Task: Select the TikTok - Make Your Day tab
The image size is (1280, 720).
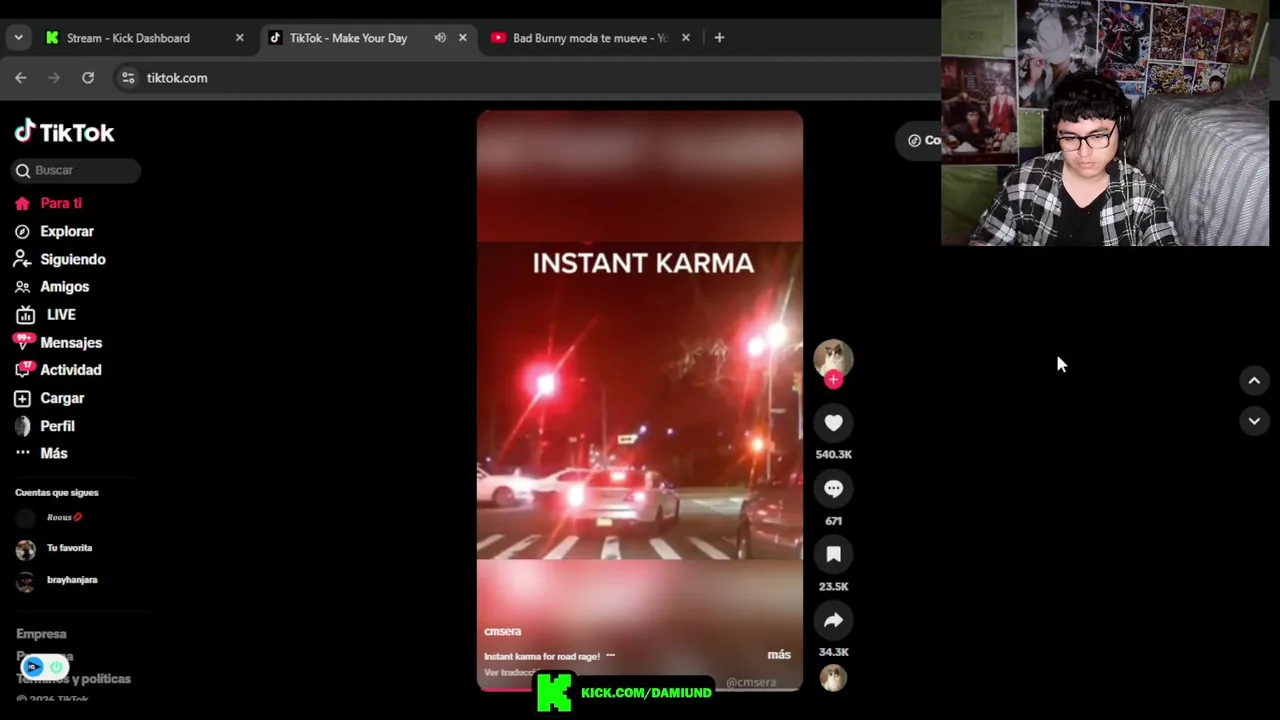Action: (348, 38)
